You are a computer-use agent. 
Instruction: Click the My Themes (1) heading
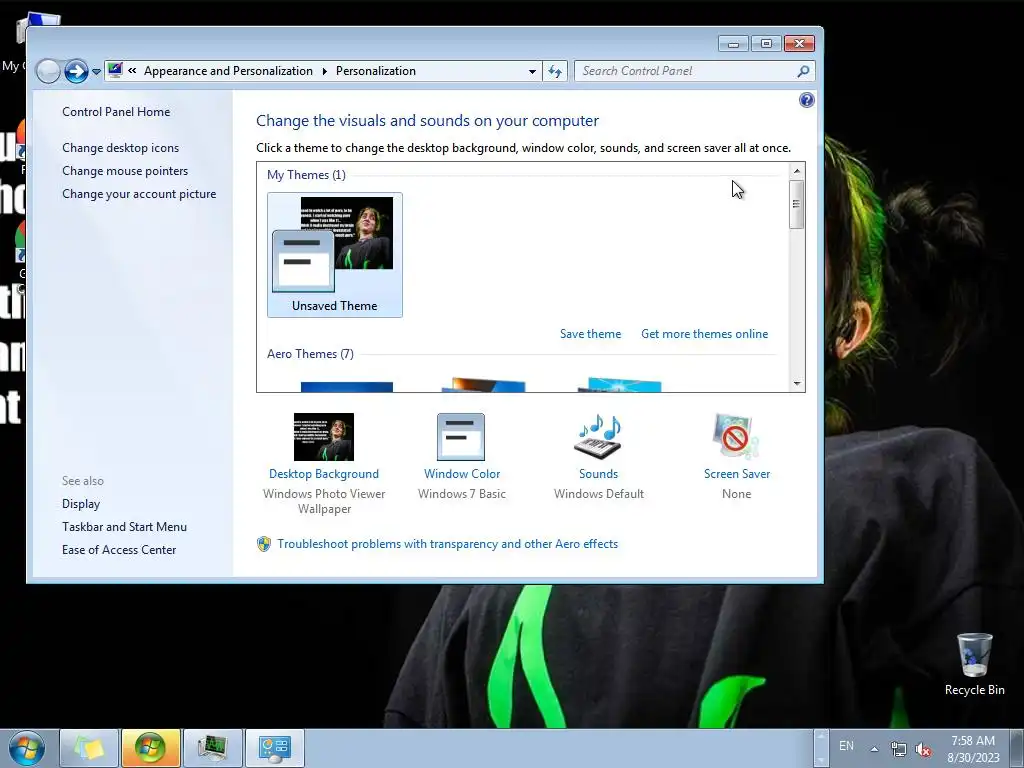[306, 174]
